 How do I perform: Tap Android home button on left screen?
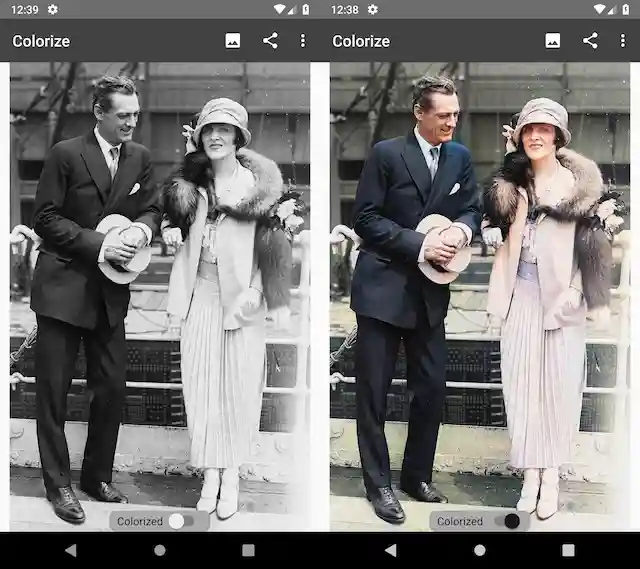pos(160,550)
